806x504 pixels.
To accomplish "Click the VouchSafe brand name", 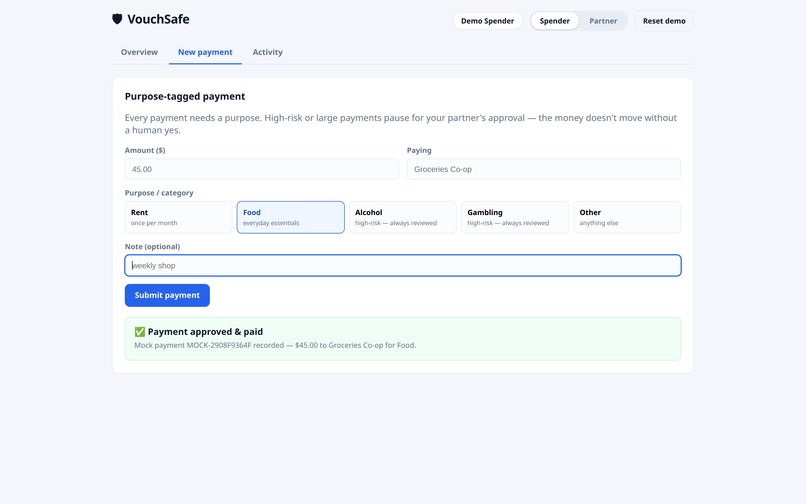I will (x=158, y=19).
